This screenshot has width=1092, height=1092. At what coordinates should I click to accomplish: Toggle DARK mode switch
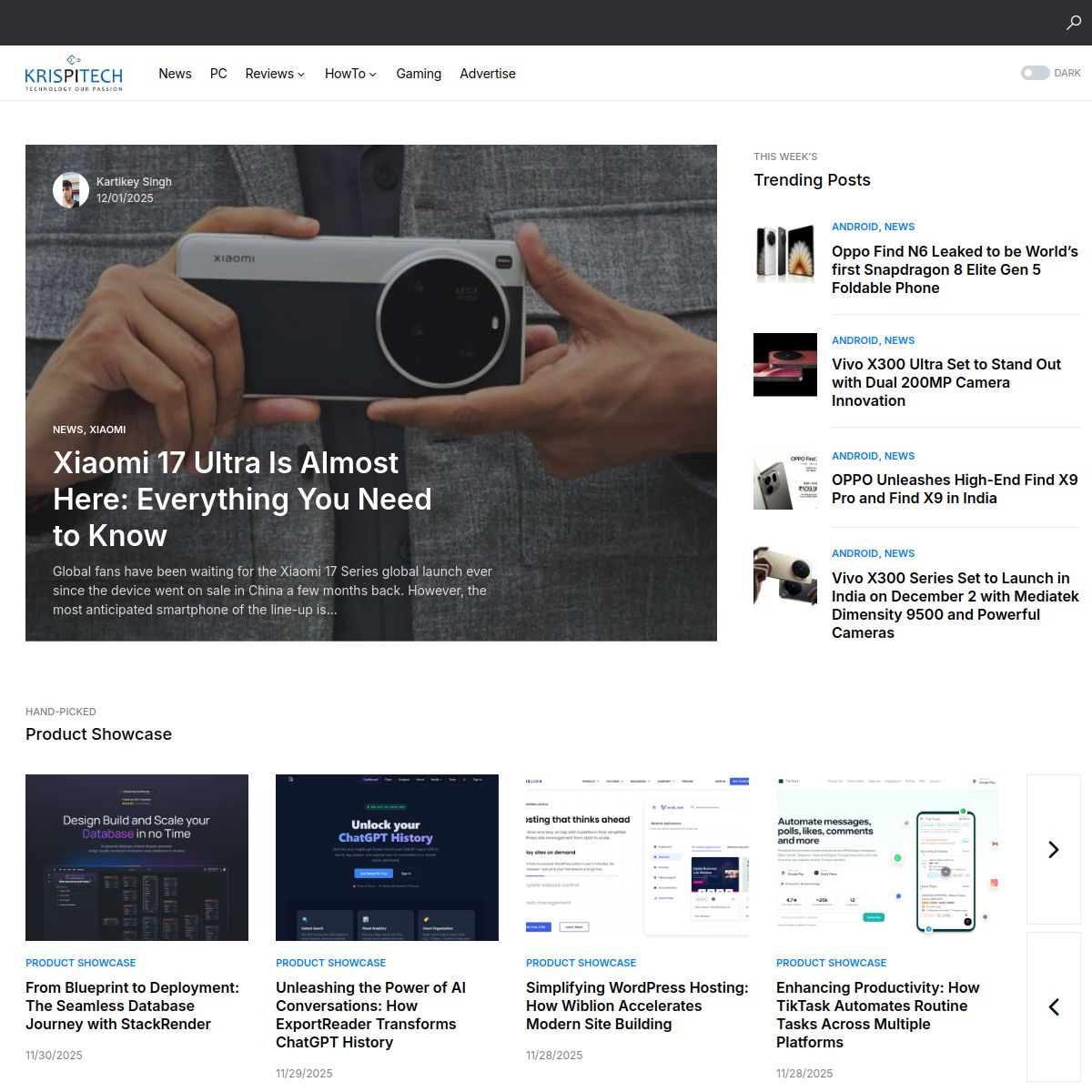[x=1036, y=73]
